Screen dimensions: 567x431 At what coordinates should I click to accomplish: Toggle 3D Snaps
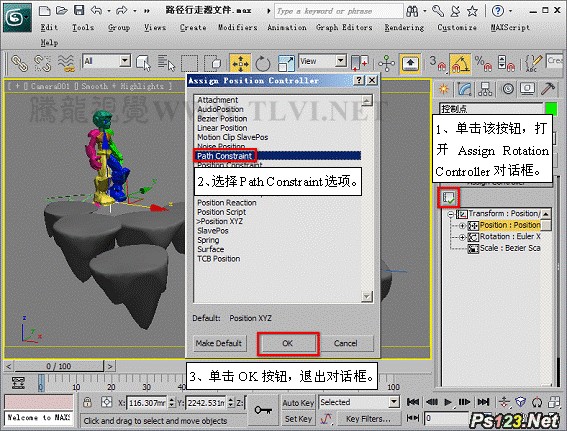[x=438, y=63]
